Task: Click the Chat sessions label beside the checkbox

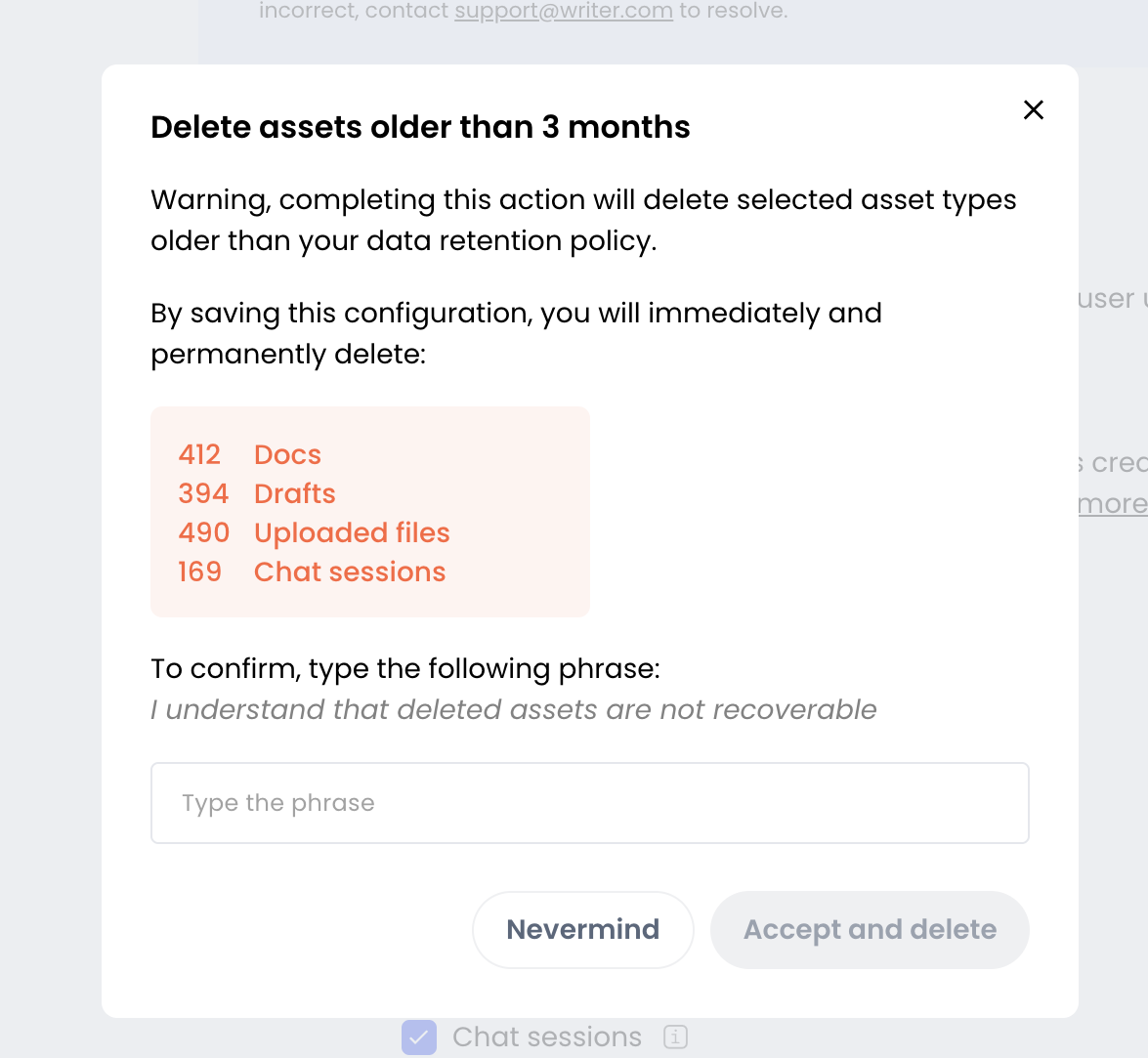Action: 547,1037
